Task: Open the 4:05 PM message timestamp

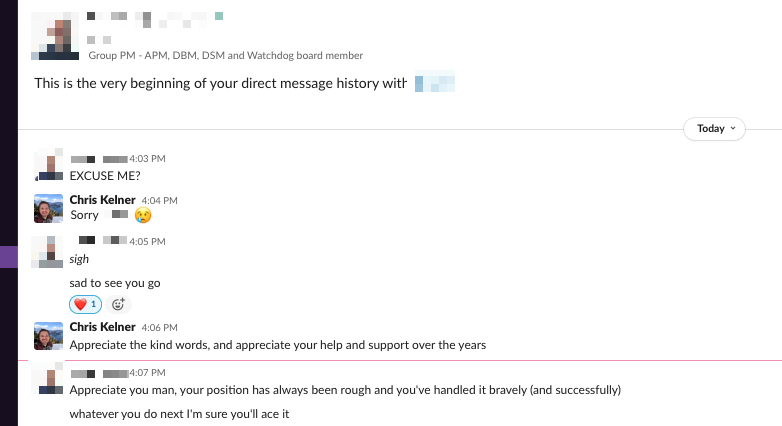Action: (147, 241)
